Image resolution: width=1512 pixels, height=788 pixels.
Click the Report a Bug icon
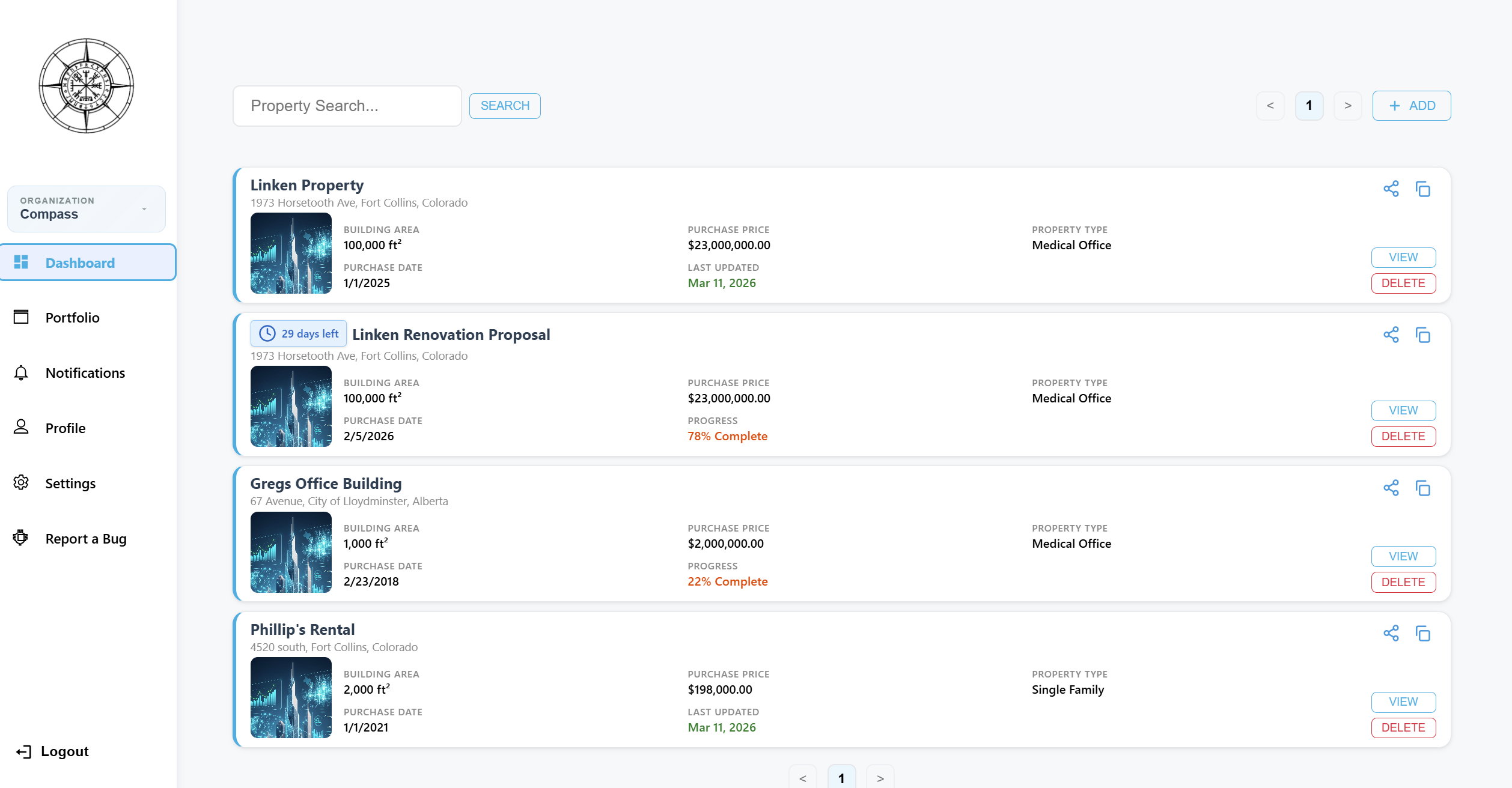coord(21,538)
